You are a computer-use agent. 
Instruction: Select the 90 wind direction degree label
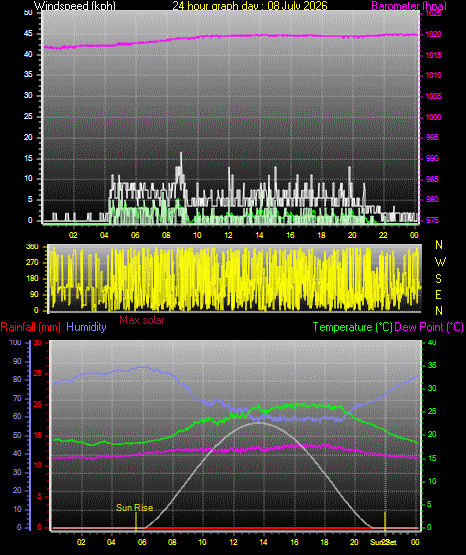coord(34,294)
